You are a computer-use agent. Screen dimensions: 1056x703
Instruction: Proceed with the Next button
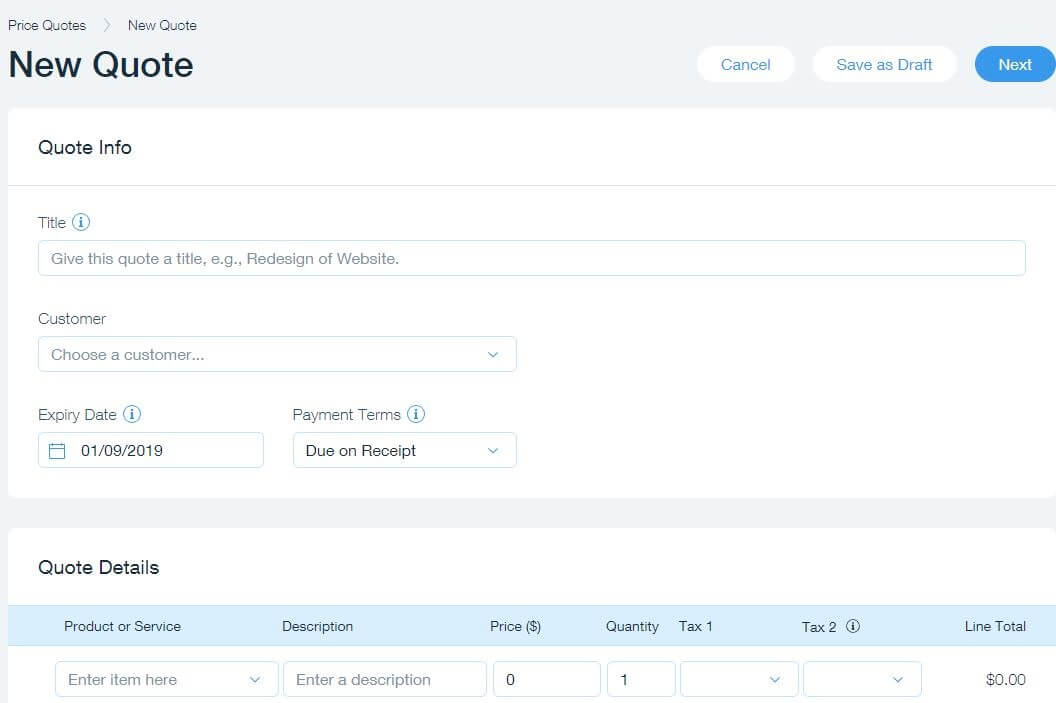[x=1015, y=65]
